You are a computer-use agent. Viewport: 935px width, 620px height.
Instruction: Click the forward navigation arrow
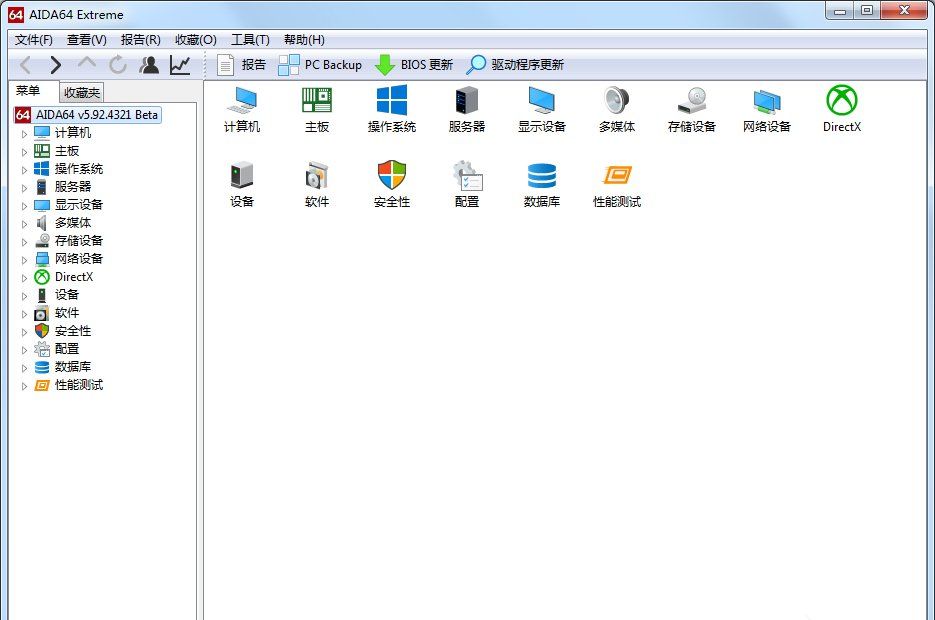click(x=56, y=65)
